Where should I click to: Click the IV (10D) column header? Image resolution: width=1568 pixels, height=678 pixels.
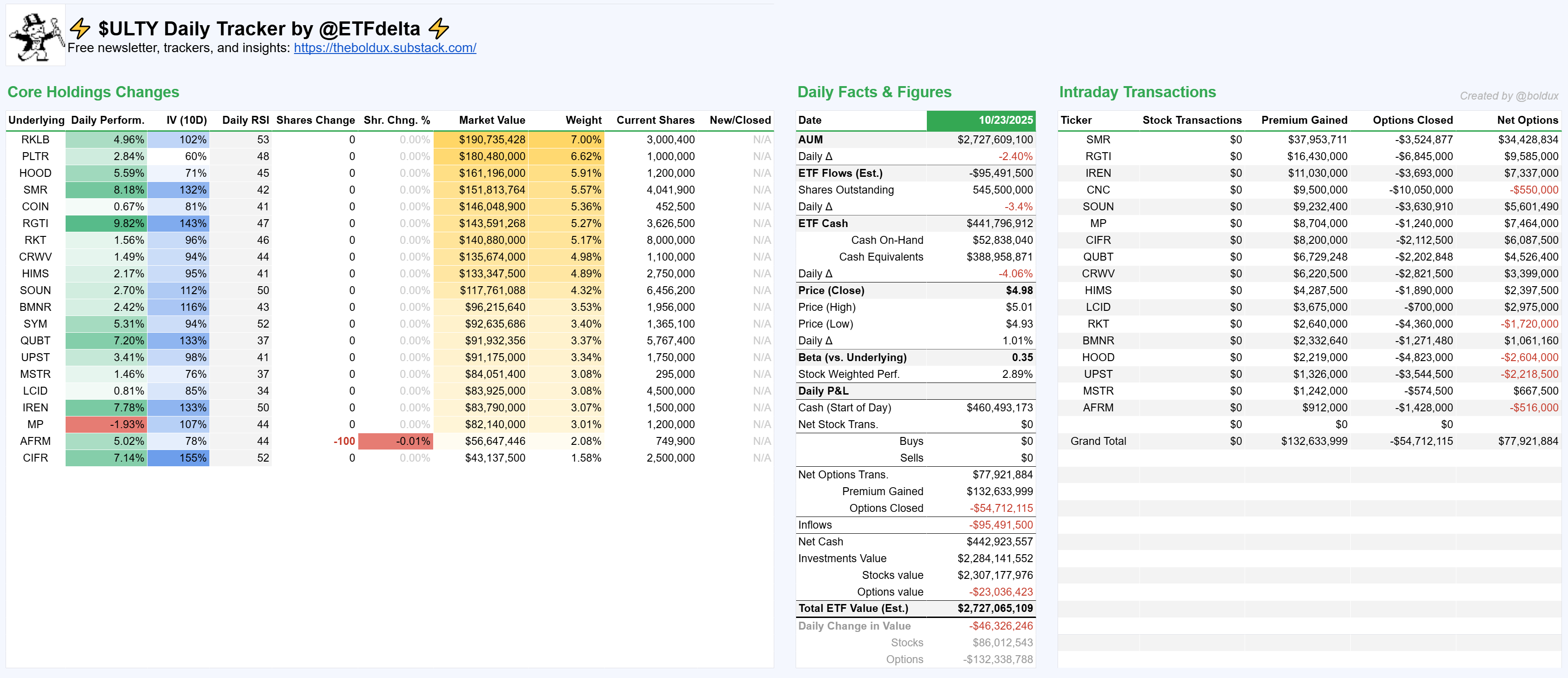186,120
